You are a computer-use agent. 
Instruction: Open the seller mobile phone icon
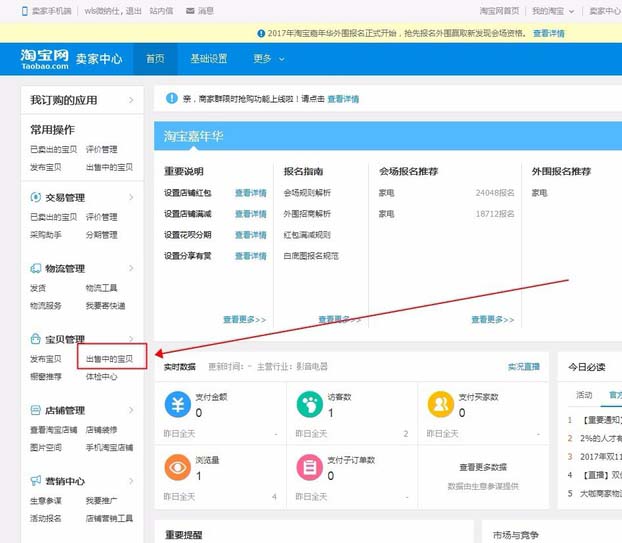click(25, 11)
